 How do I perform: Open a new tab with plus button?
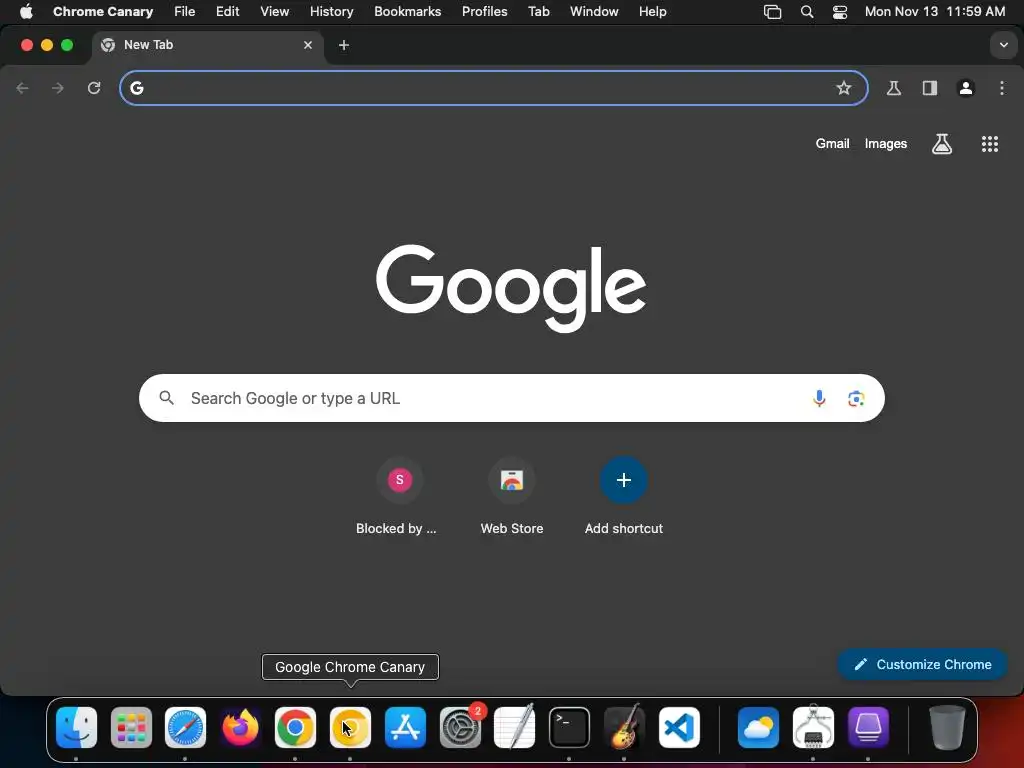coord(344,45)
